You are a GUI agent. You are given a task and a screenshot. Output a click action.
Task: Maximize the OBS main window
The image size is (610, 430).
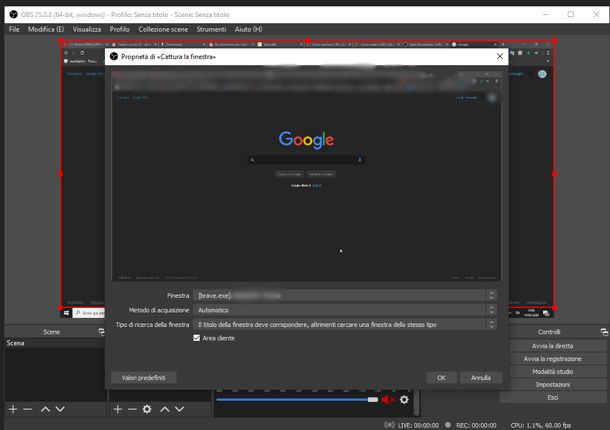[x=571, y=14]
